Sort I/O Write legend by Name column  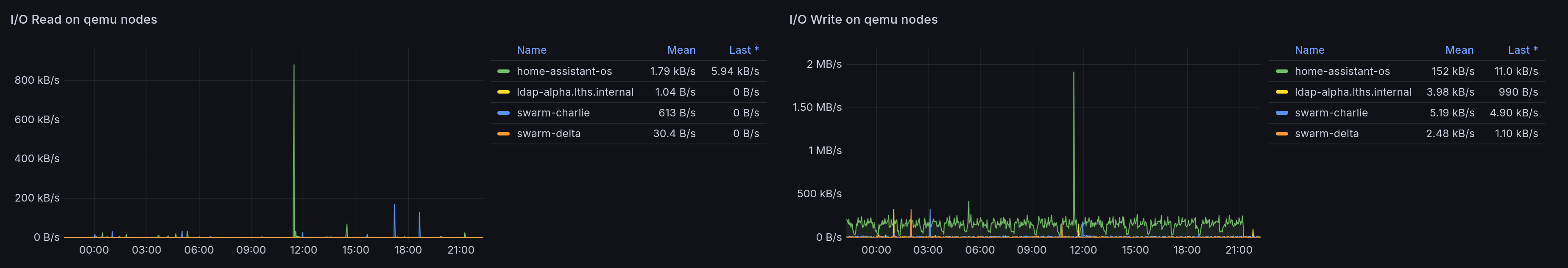[1309, 50]
